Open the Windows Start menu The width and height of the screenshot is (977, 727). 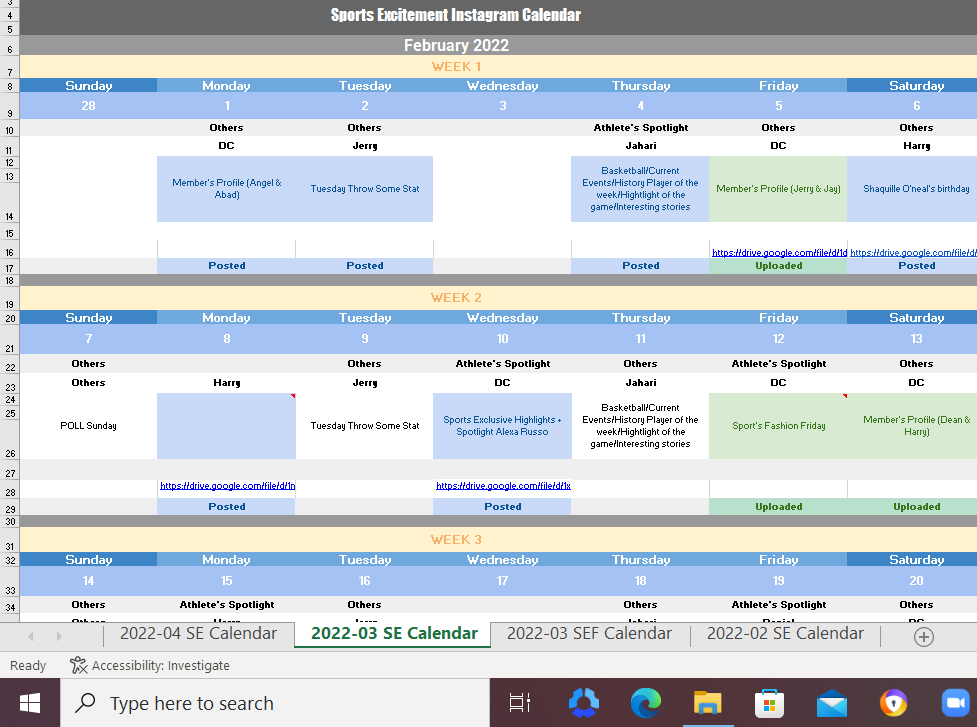[x=30, y=703]
